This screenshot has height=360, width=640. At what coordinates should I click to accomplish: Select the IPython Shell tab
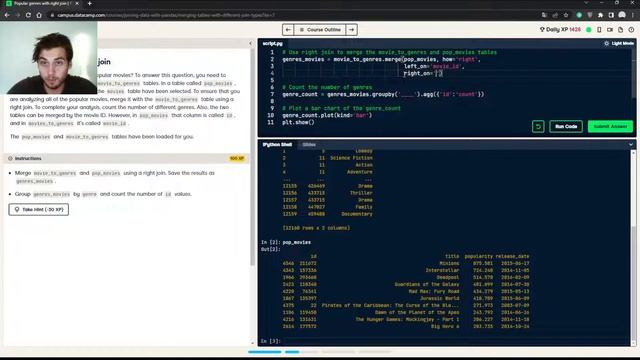277,144
